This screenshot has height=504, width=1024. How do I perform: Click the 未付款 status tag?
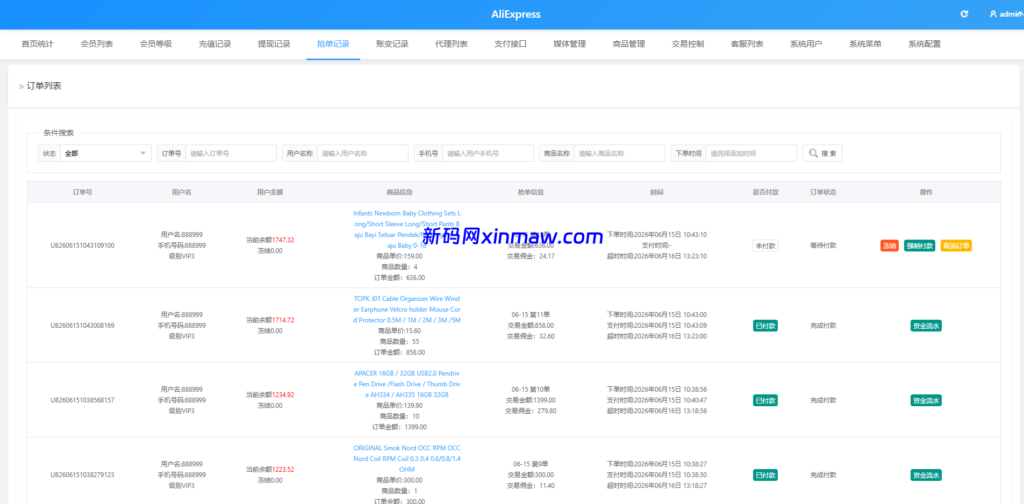click(x=765, y=246)
